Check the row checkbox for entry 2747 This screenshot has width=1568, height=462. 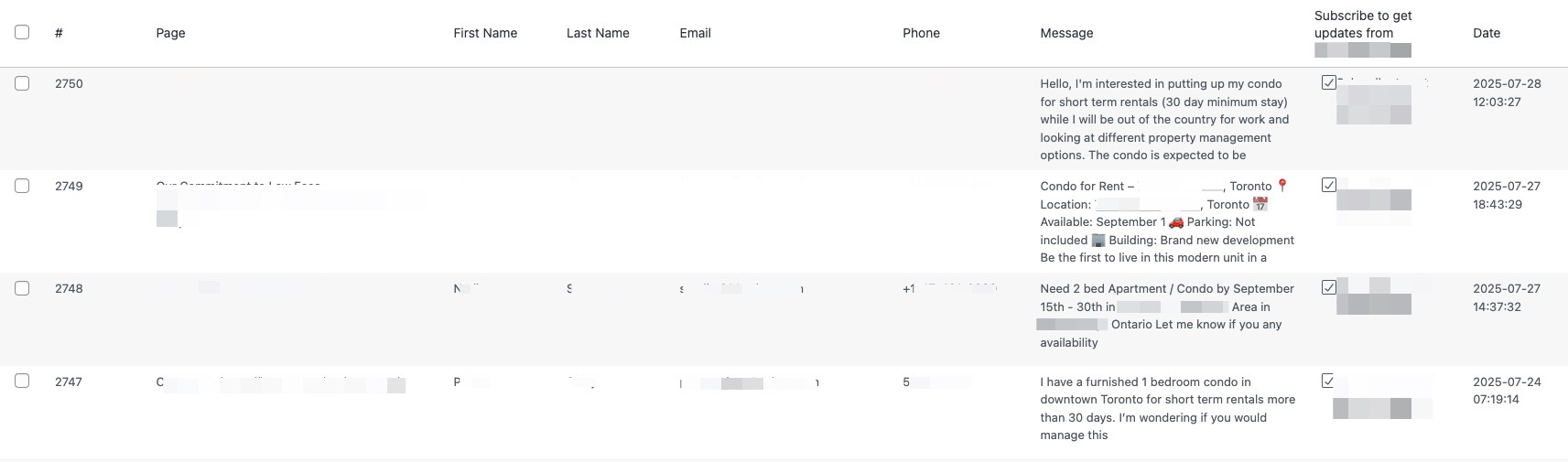point(22,381)
